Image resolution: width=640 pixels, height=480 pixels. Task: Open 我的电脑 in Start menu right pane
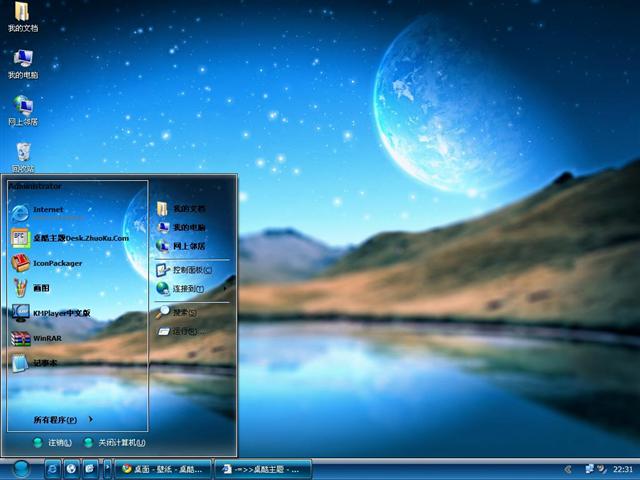[x=181, y=227]
